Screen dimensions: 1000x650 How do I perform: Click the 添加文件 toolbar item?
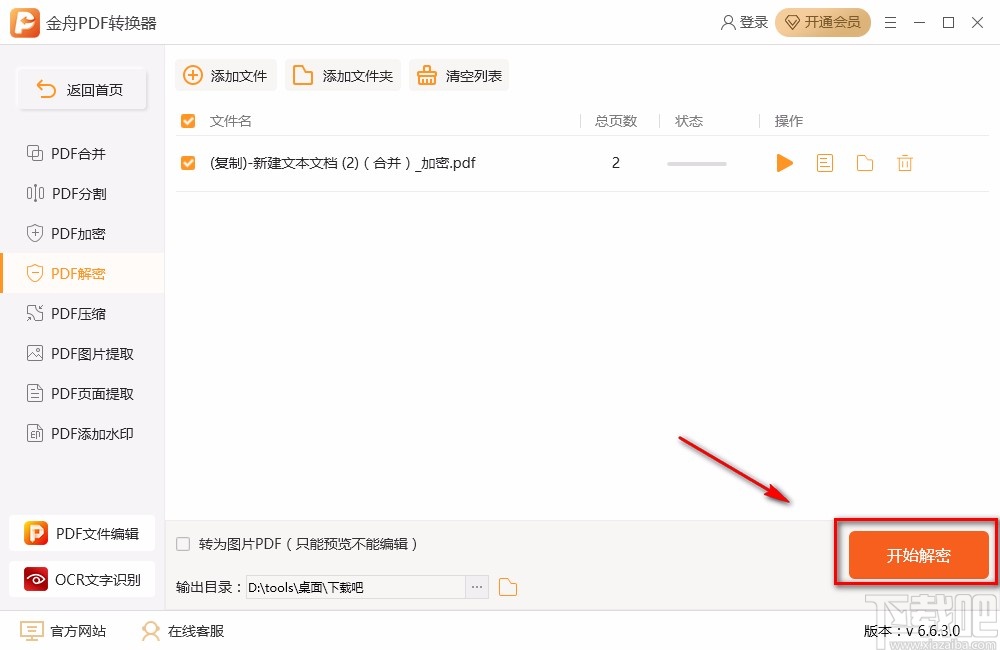coord(225,74)
